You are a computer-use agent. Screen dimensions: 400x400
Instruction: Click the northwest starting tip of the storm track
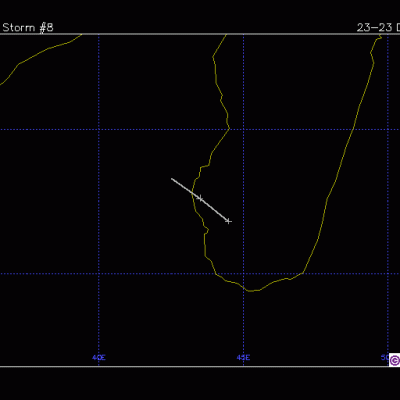tap(172, 179)
